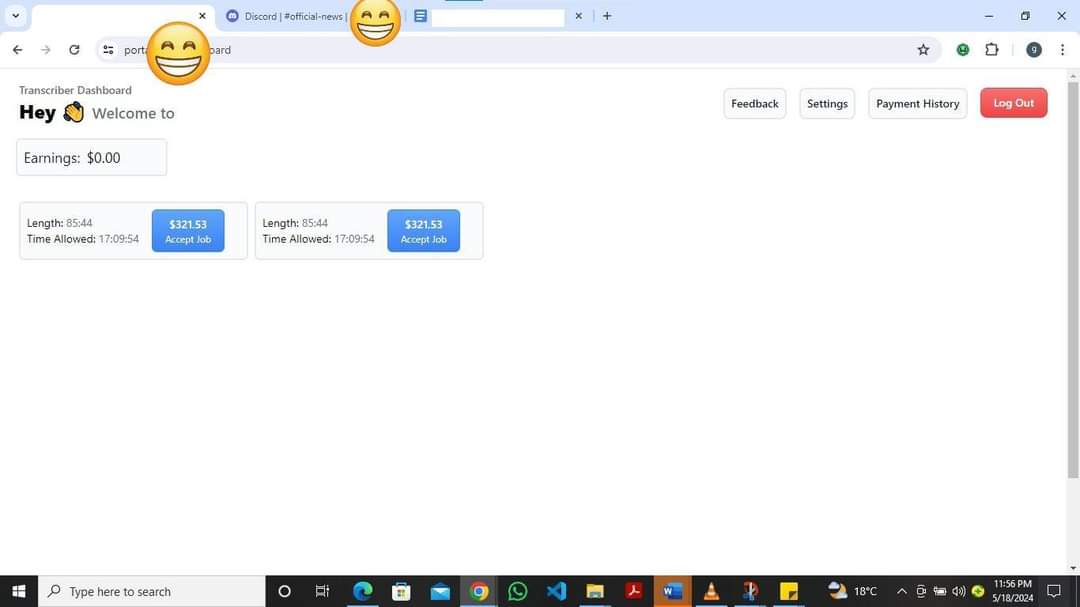The width and height of the screenshot is (1080, 607).
Task: Open Chrome's three-dot menu
Action: point(1062,50)
